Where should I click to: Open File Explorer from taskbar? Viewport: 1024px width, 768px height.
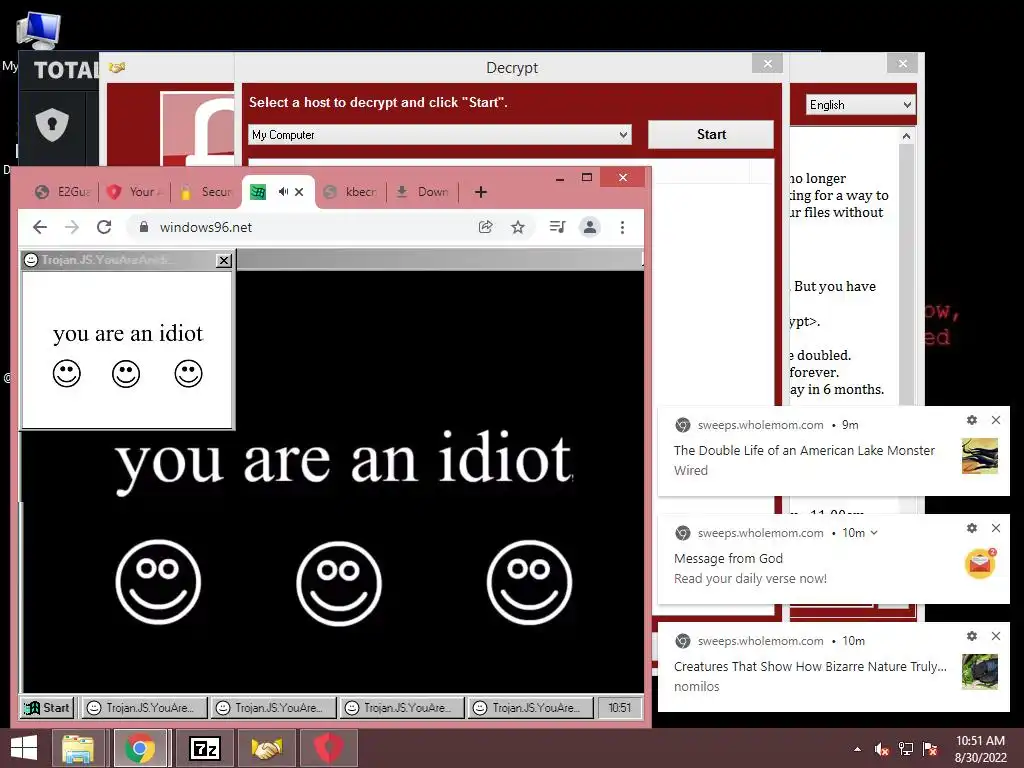[78, 748]
